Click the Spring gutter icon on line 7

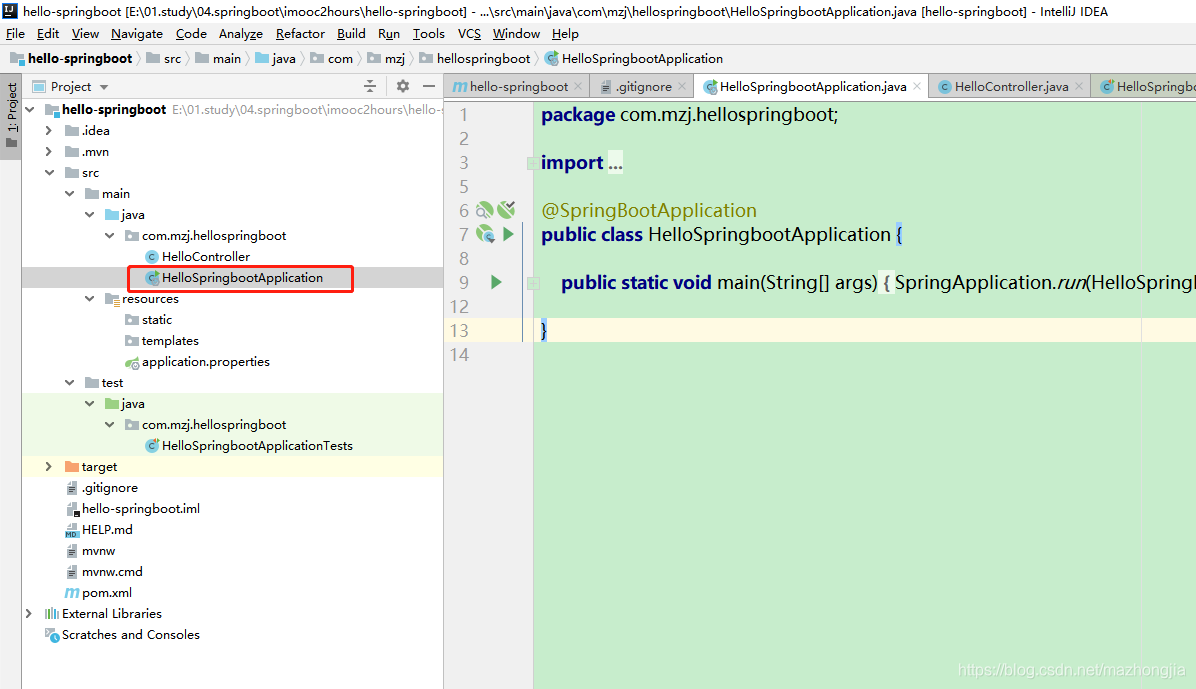[485, 234]
